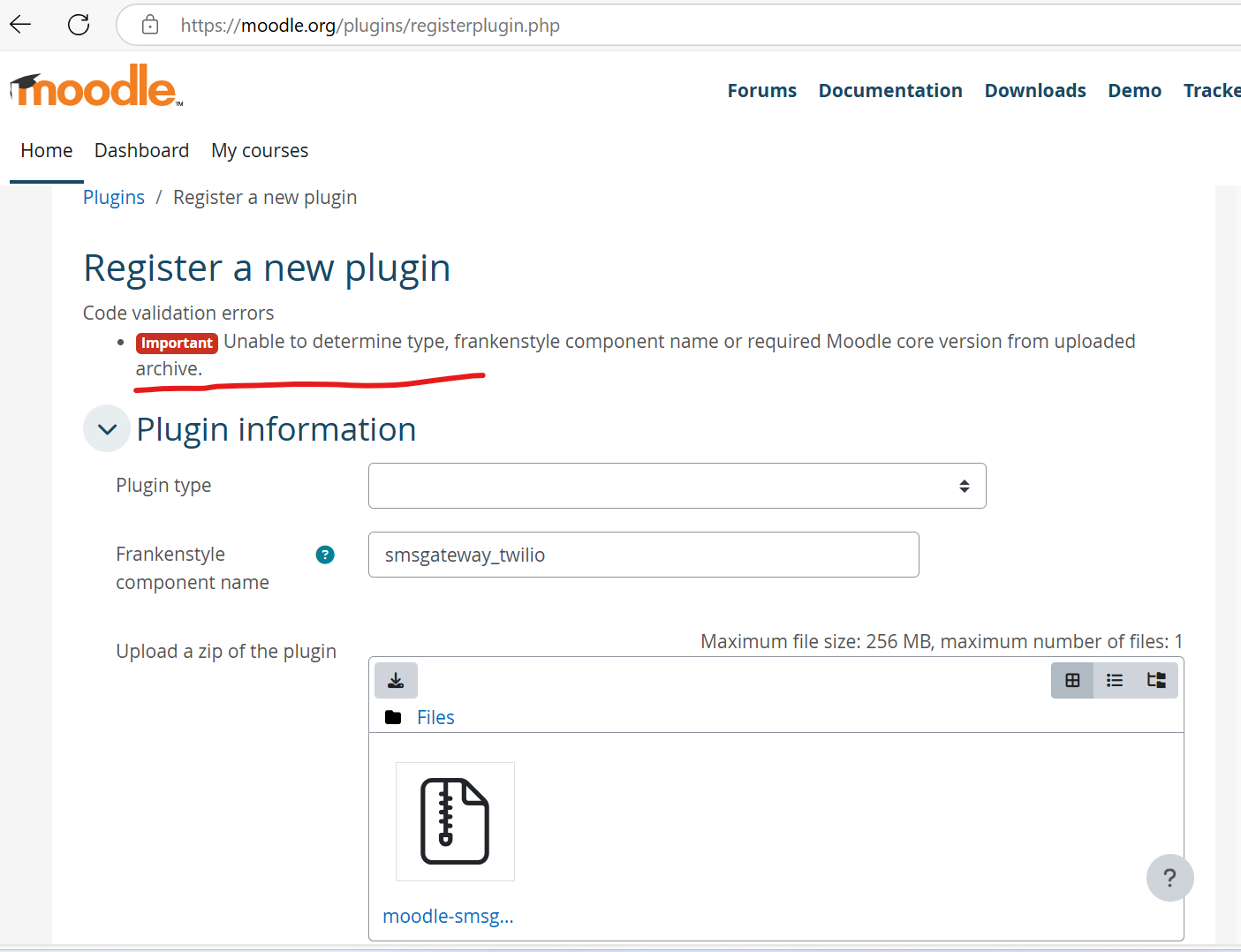Click the address bar URL

click(x=370, y=26)
